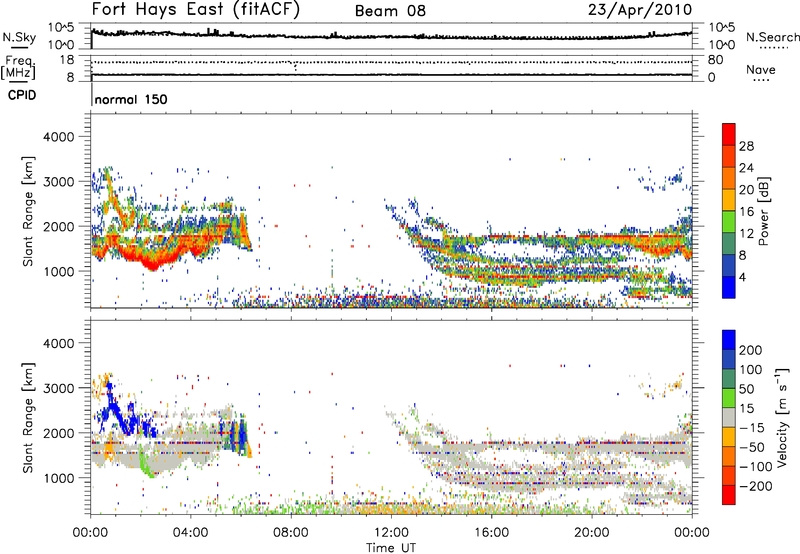This screenshot has height=554, width=800.
Task: Click the light green 12-16 dB power swatch
Action: 729,221
